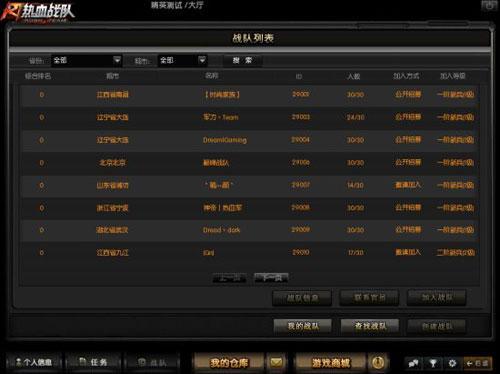Click the 战队信息 team info button
This screenshot has width=500, height=374.
302,297
